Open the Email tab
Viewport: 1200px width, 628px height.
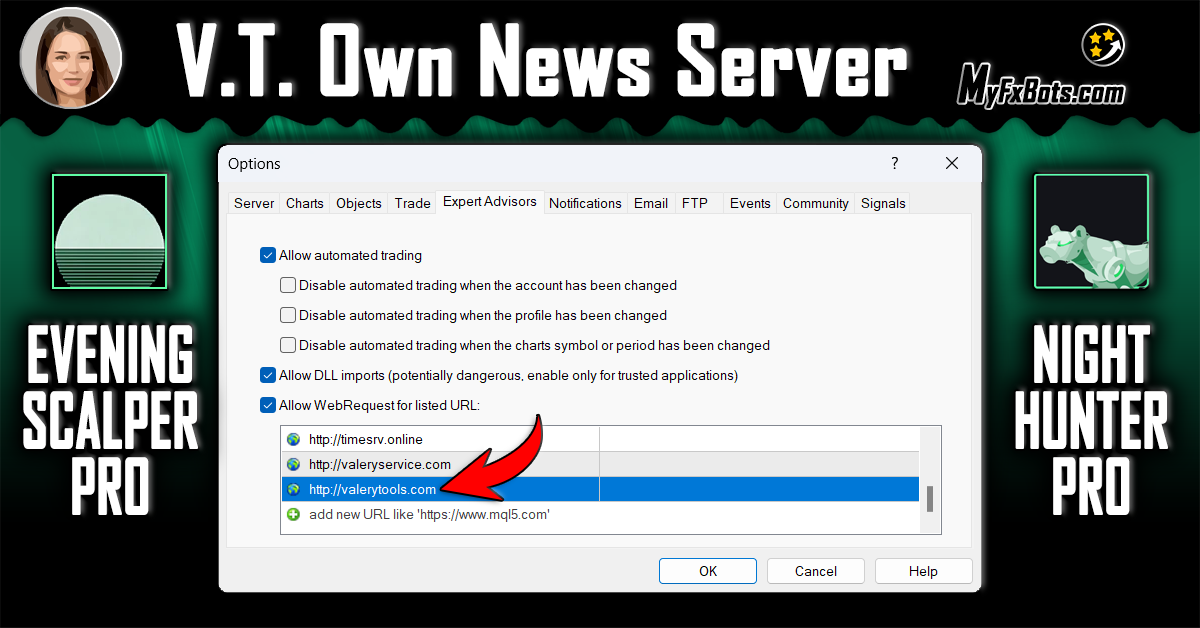(651, 203)
